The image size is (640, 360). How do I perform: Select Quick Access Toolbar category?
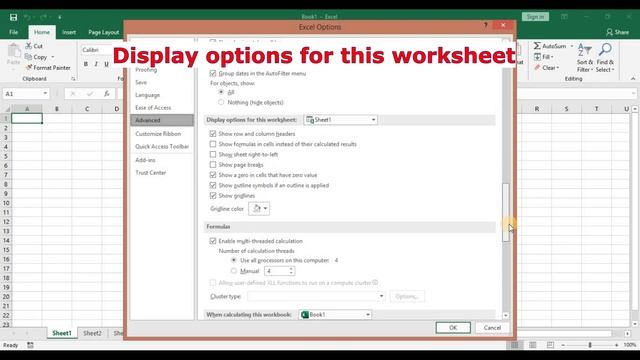pos(162,146)
